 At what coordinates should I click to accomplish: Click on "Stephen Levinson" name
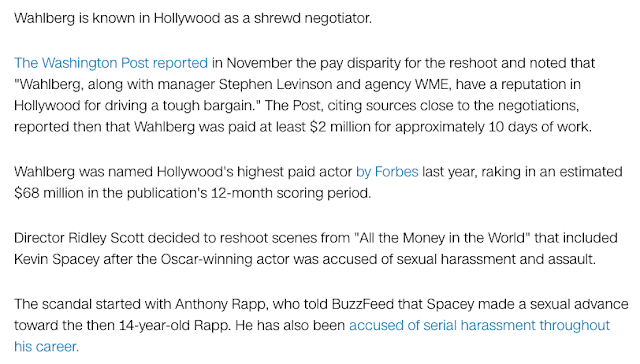click(x=276, y=84)
